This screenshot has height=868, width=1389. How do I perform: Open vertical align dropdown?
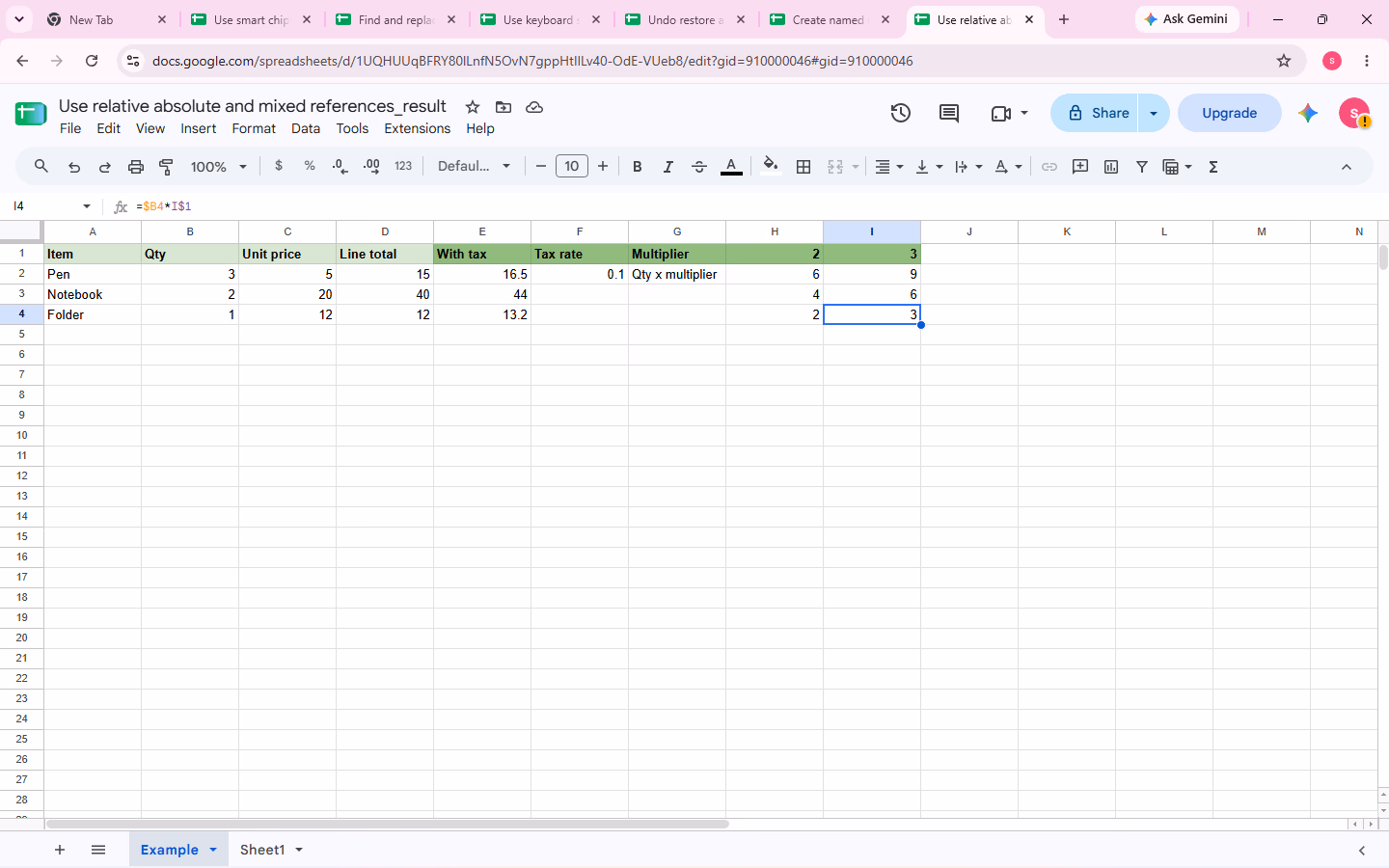(929, 167)
